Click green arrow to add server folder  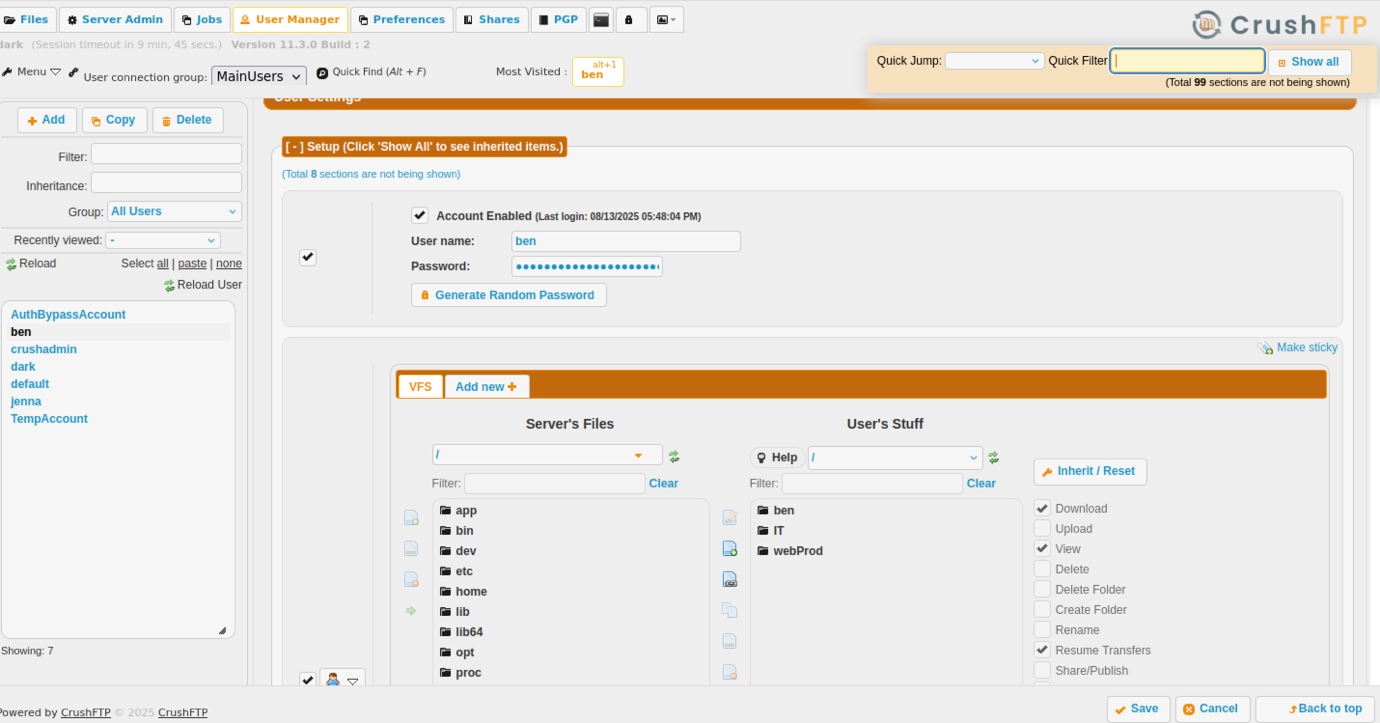click(410, 611)
